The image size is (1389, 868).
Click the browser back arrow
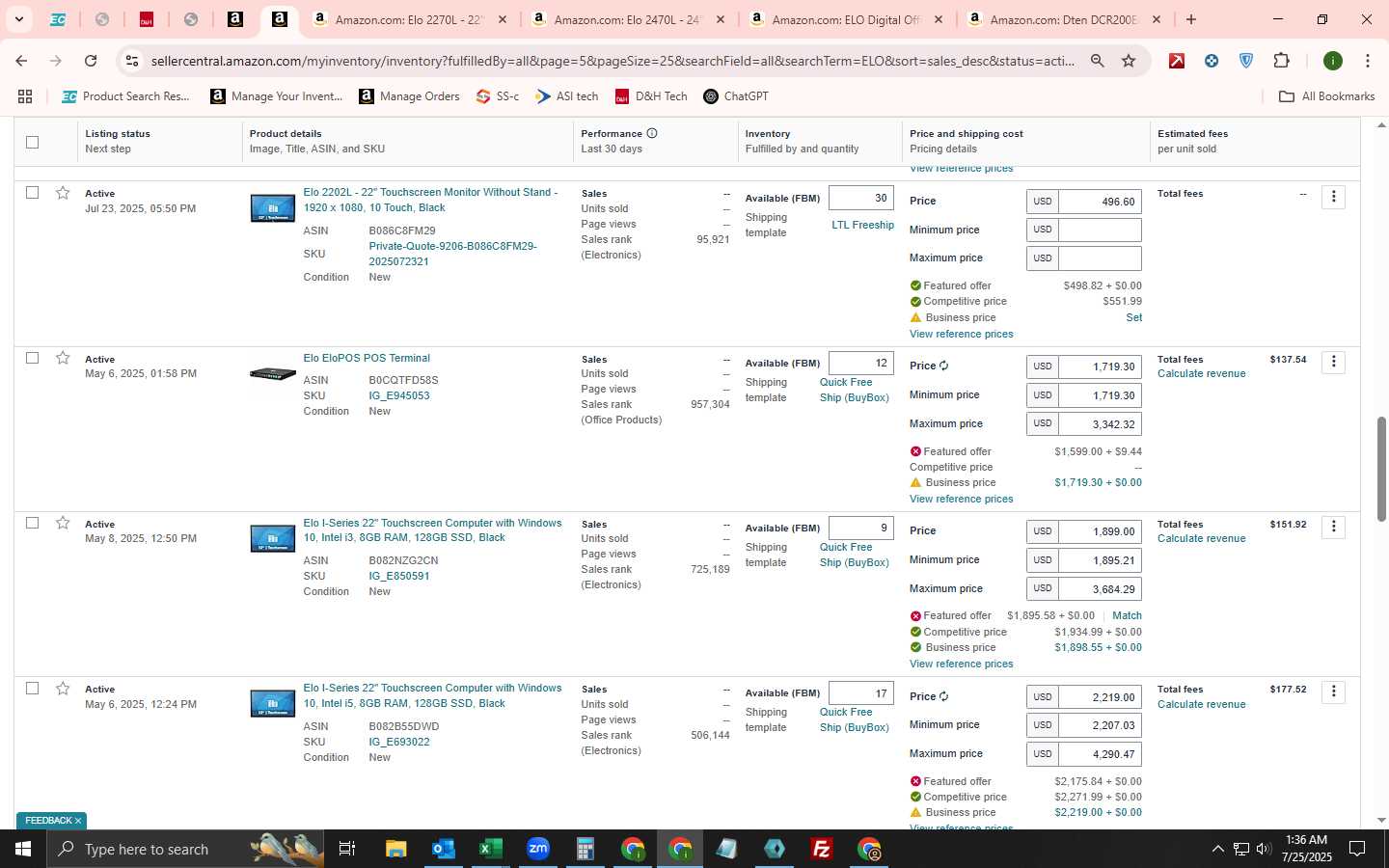click(21, 61)
